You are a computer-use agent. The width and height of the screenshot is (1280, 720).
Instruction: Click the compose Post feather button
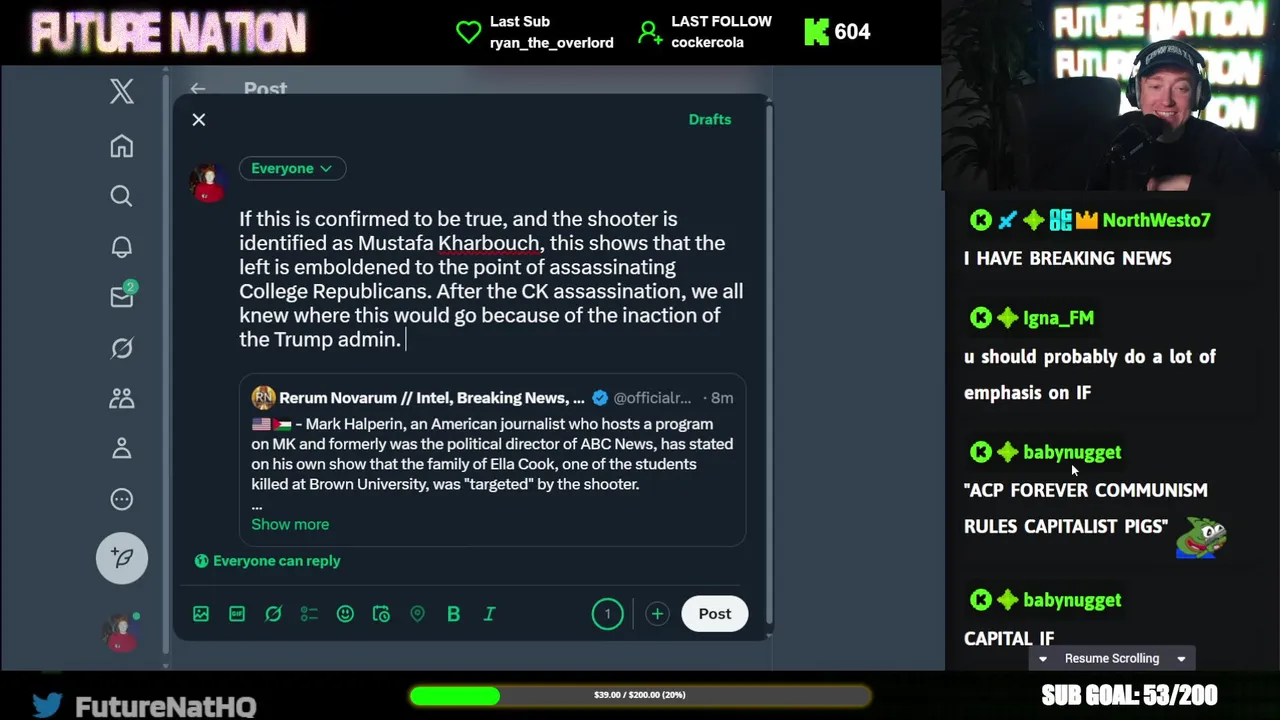click(x=122, y=558)
